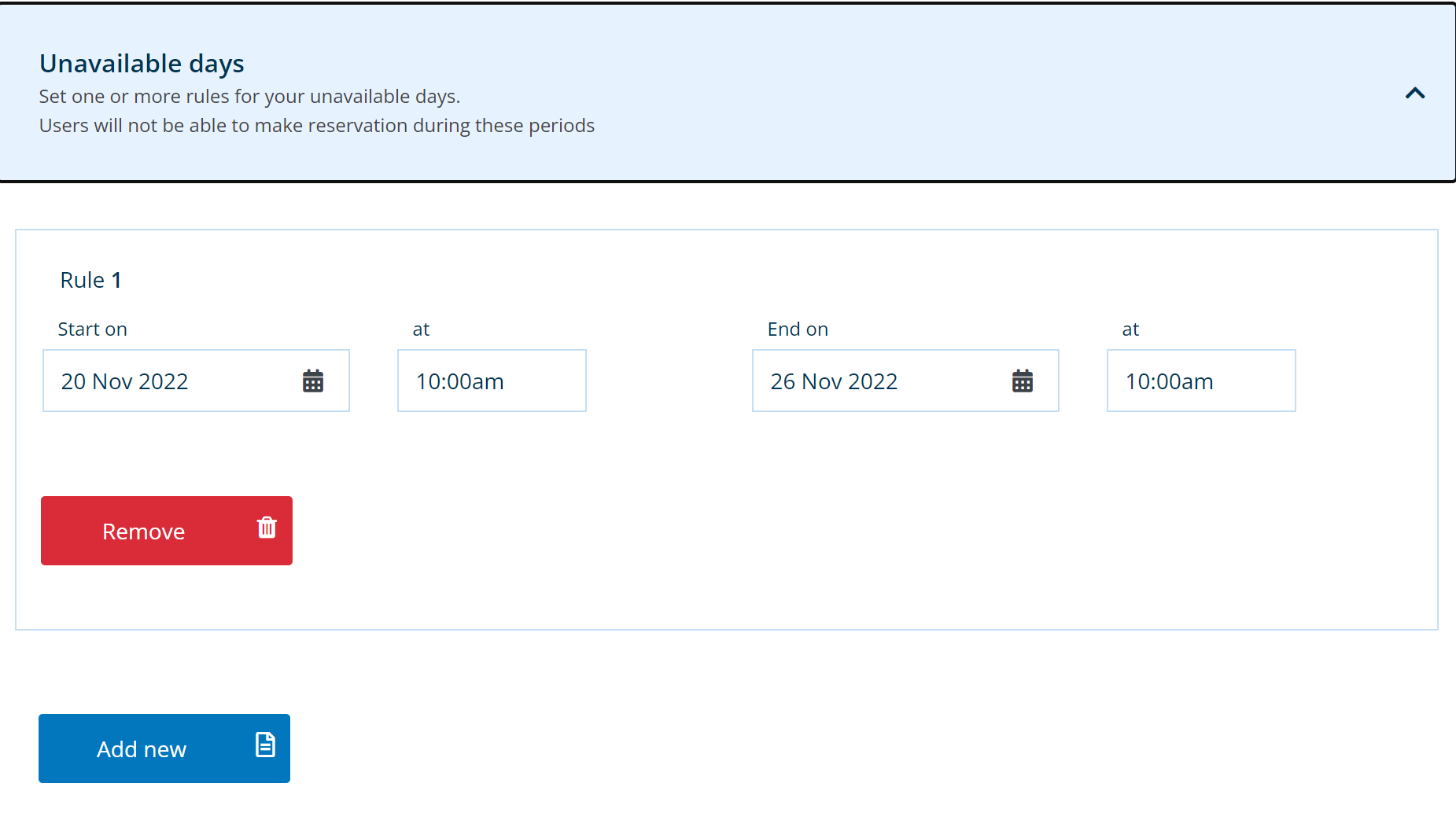Click the Unavailable days heading
Screen dimensions: 1456x824
[142, 63]
